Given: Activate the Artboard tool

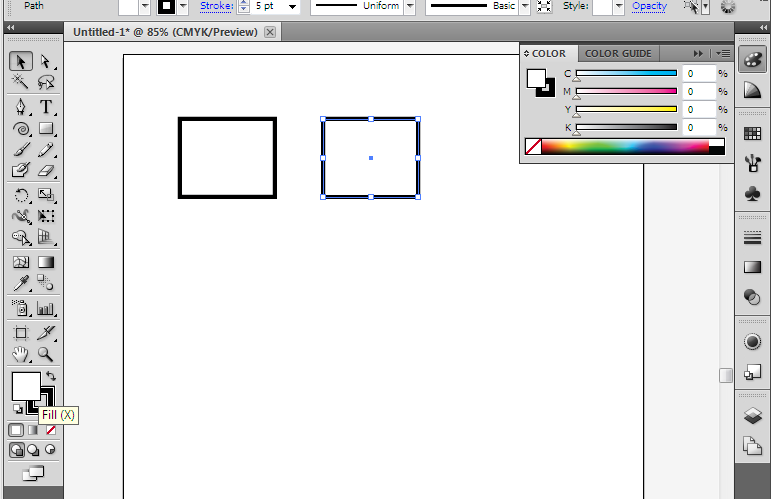Looking at the screenshot, I should [21, 333].
